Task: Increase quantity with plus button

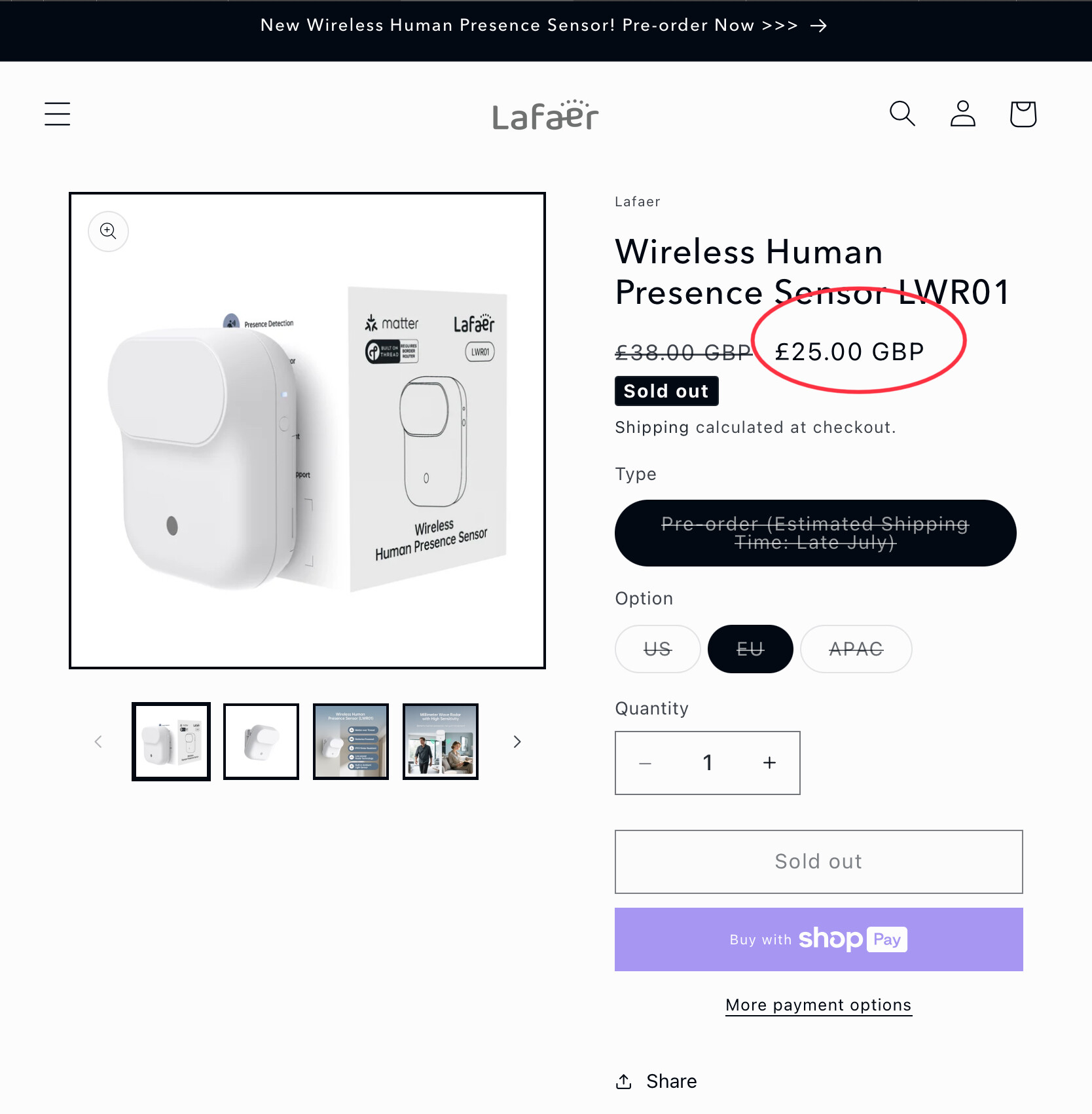Action: tap(769, 763)
